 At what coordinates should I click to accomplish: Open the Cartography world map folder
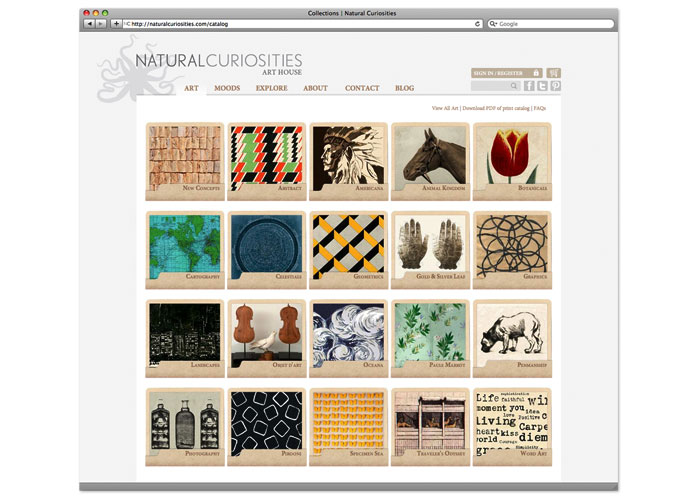(185, 250)
